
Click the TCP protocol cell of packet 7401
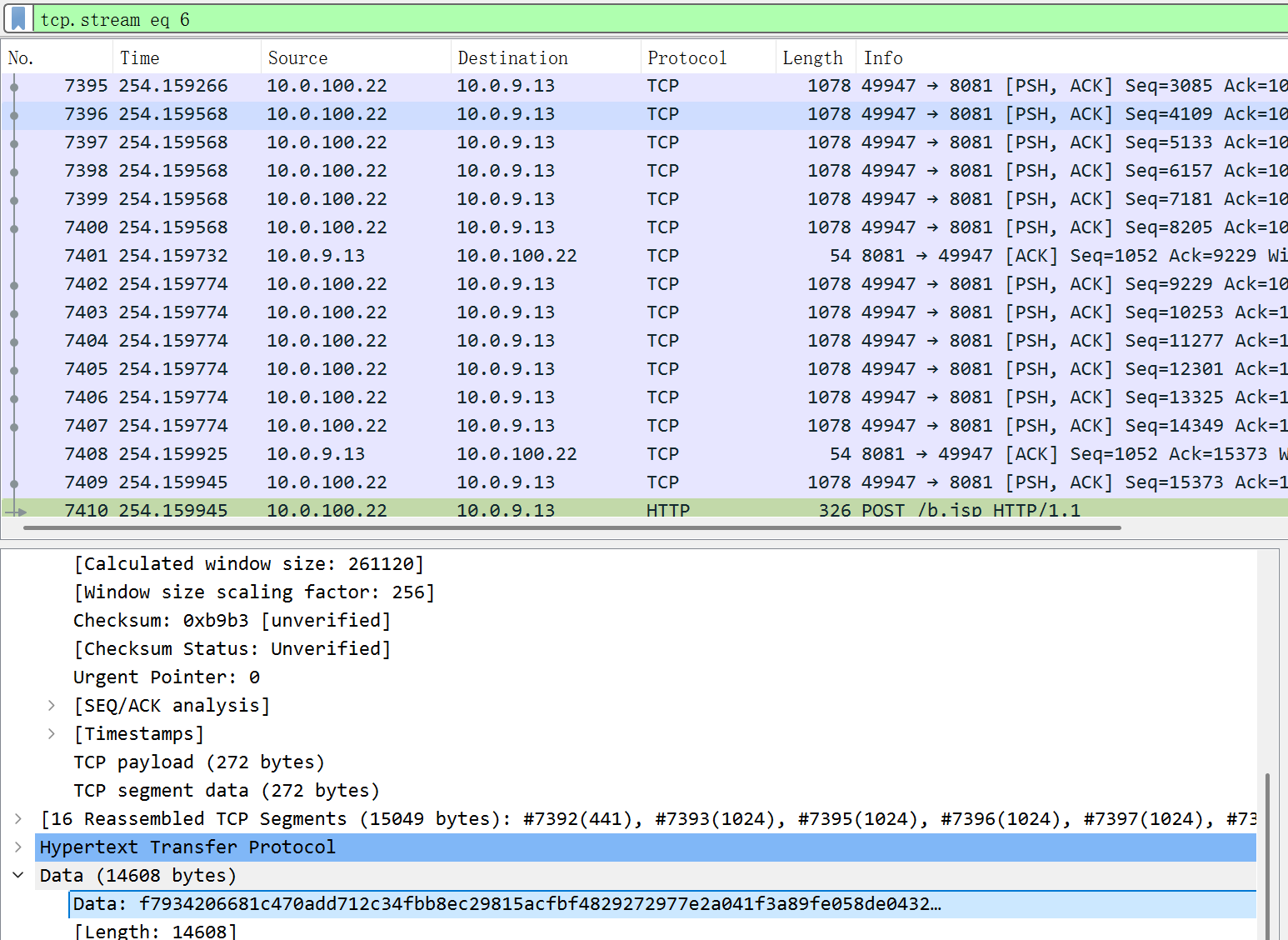[663, 256]
